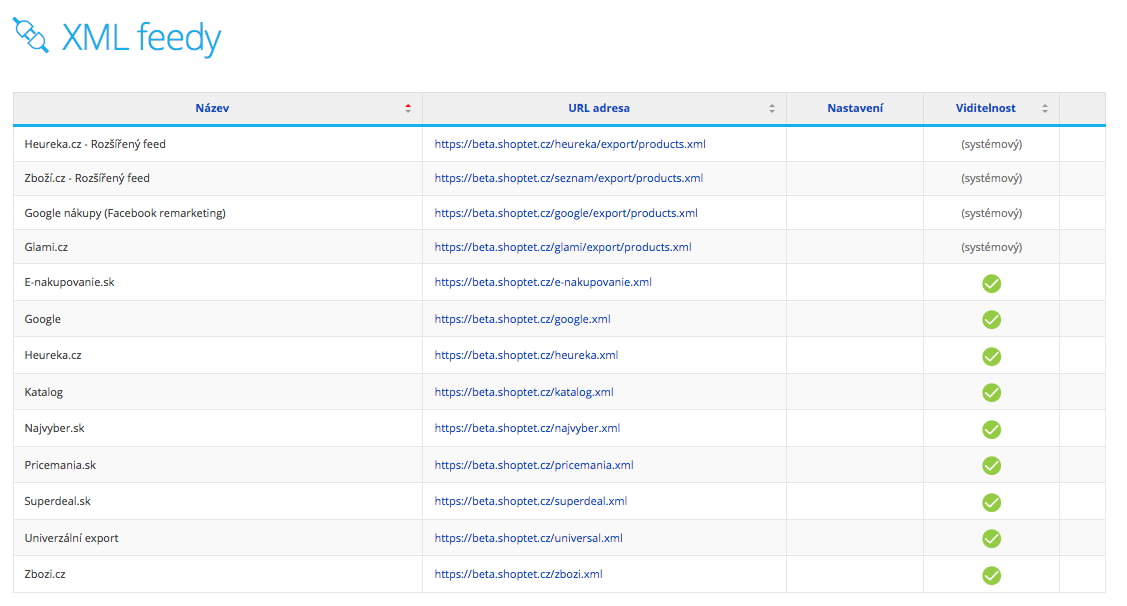Screen dimensions: 1127x606
Task: Select 'Zboží.cz - Rozšířený feed' row name
Action: coord(87,178)
